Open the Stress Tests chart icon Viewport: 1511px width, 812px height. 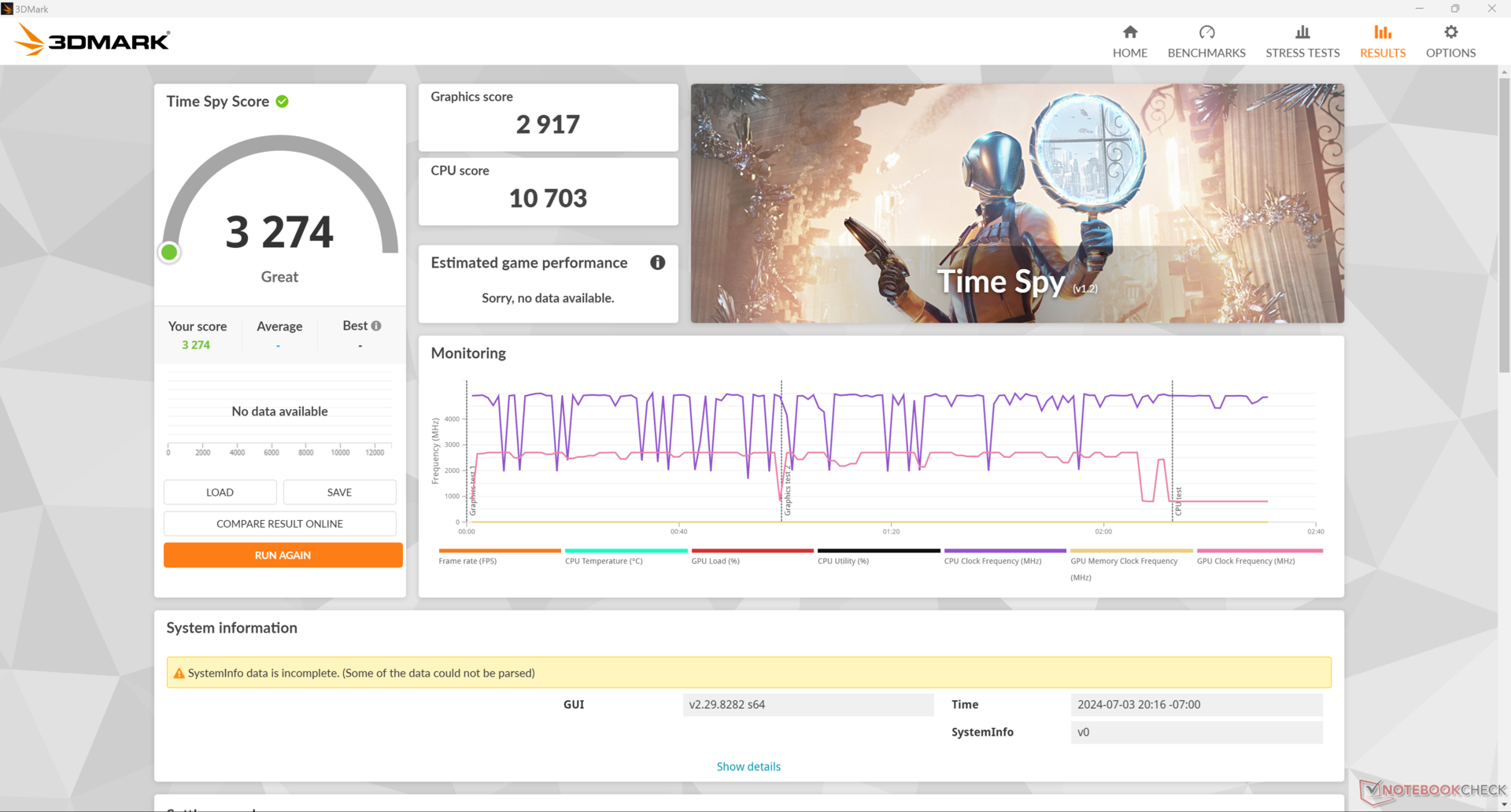tap(1302, 32)
